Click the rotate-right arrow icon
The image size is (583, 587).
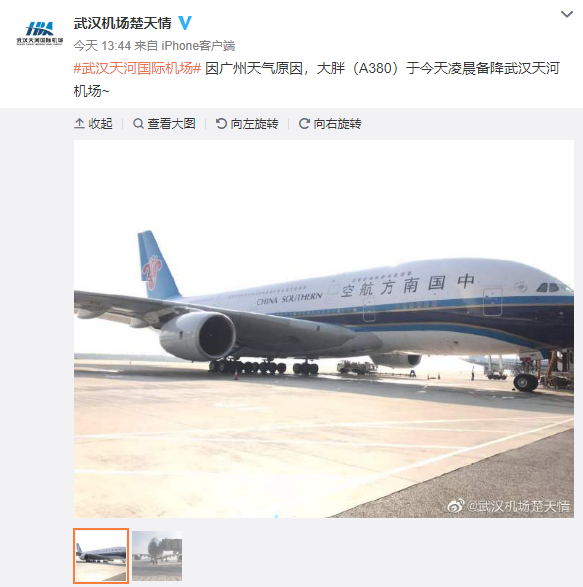tap(304, 124)
